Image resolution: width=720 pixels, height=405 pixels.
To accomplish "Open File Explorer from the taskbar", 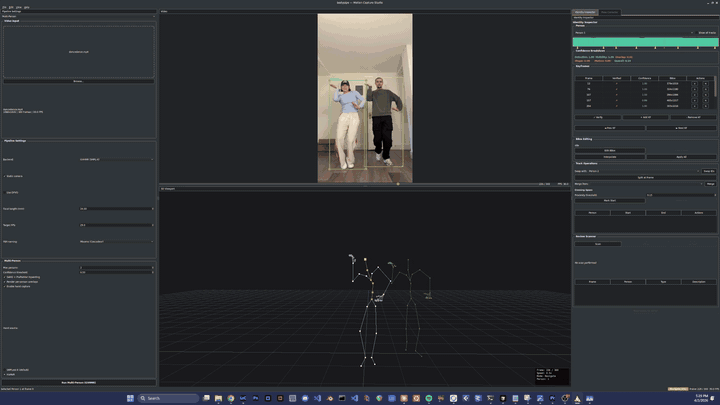I will click(x=219, y=398).
